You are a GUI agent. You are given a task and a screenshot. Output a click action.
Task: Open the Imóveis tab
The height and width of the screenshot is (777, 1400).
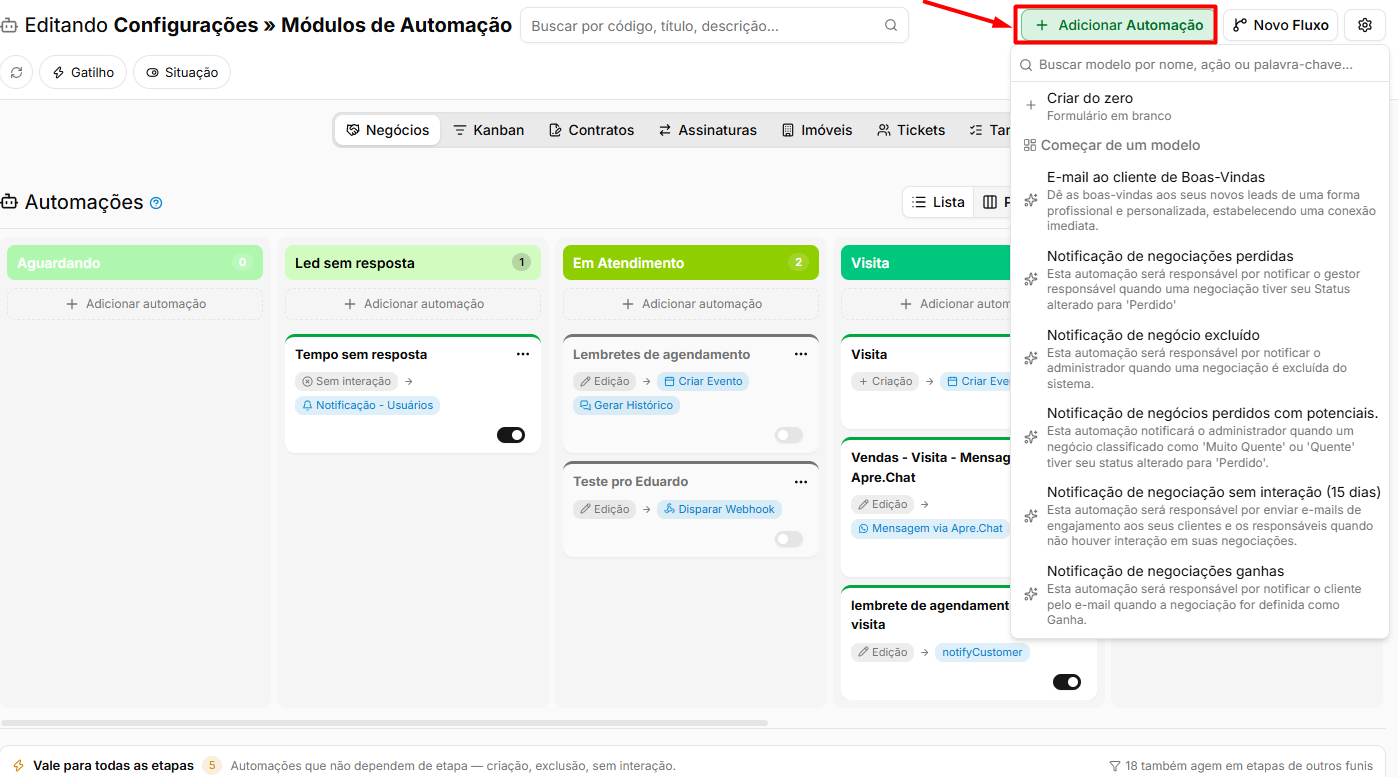[x=817, y=130]
